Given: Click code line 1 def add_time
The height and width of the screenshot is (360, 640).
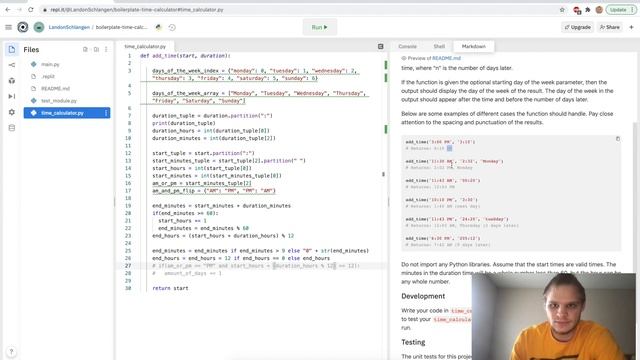Looking at the screenshot, I should tap(185, 56).
